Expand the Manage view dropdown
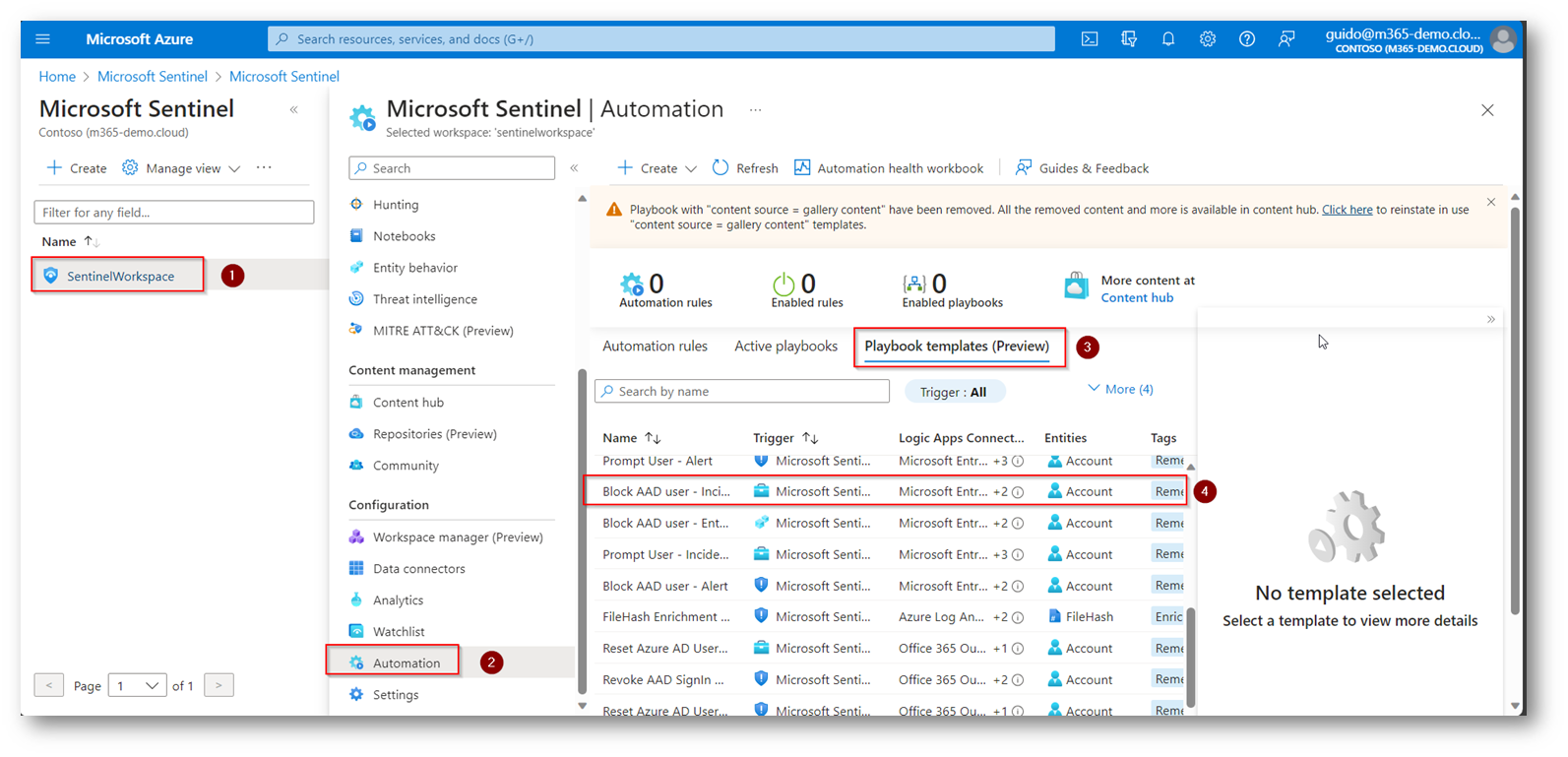 pyautogui.click(x=234, y=169)
